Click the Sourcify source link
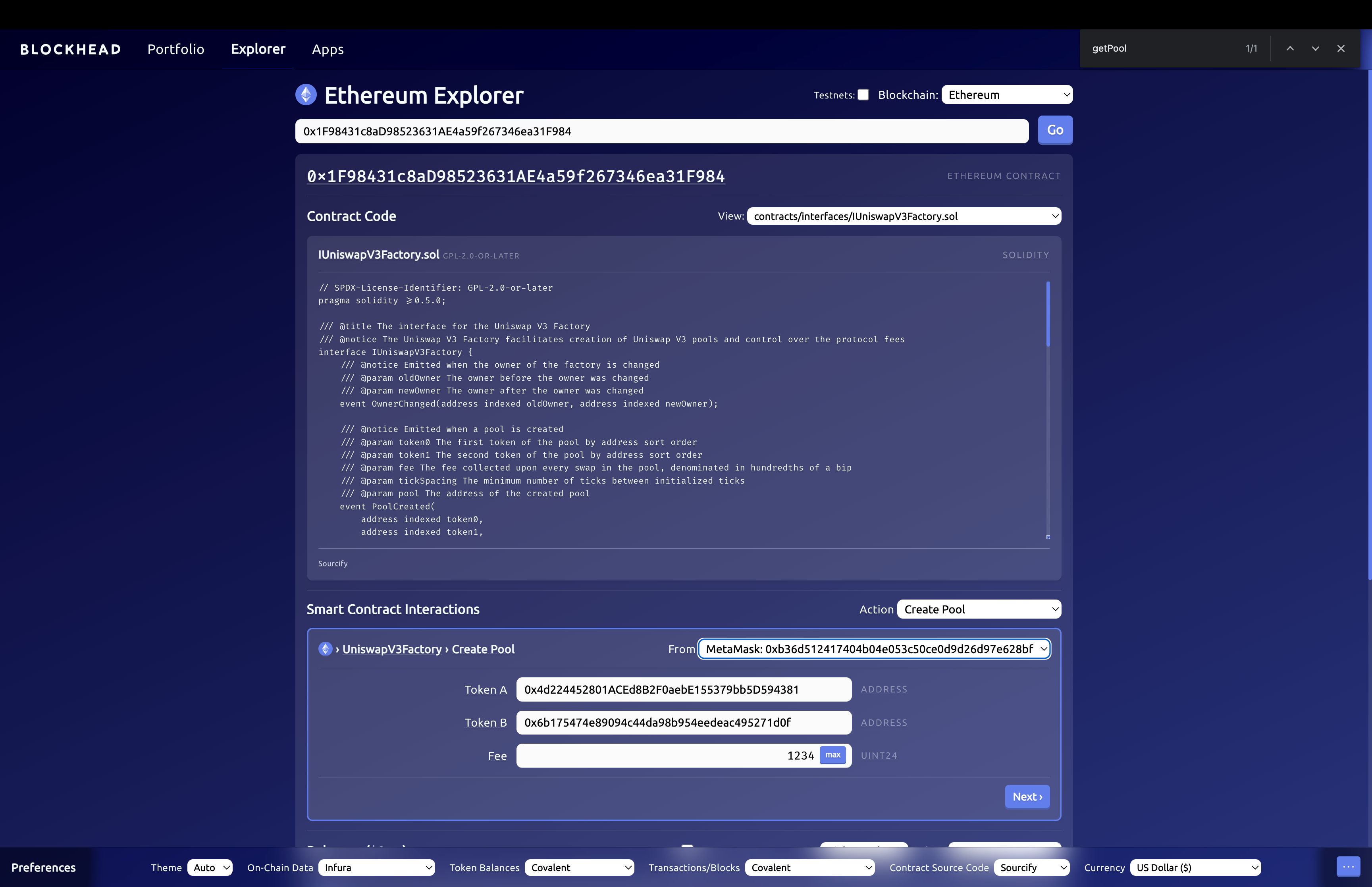Viewport: 1372px width, 887px height. point(333,563)
